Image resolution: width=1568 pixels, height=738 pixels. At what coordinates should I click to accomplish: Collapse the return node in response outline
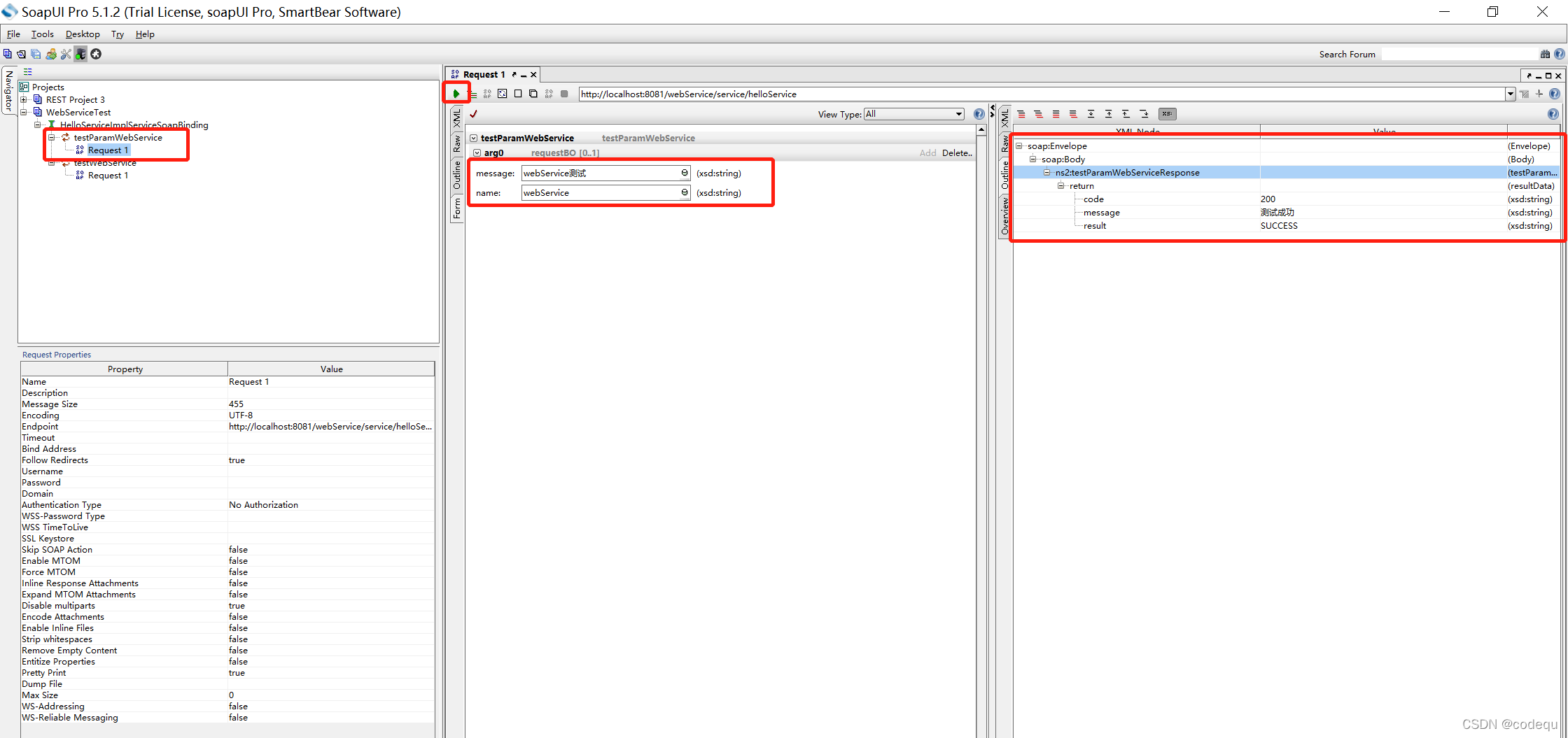(x=1061, y=186)
